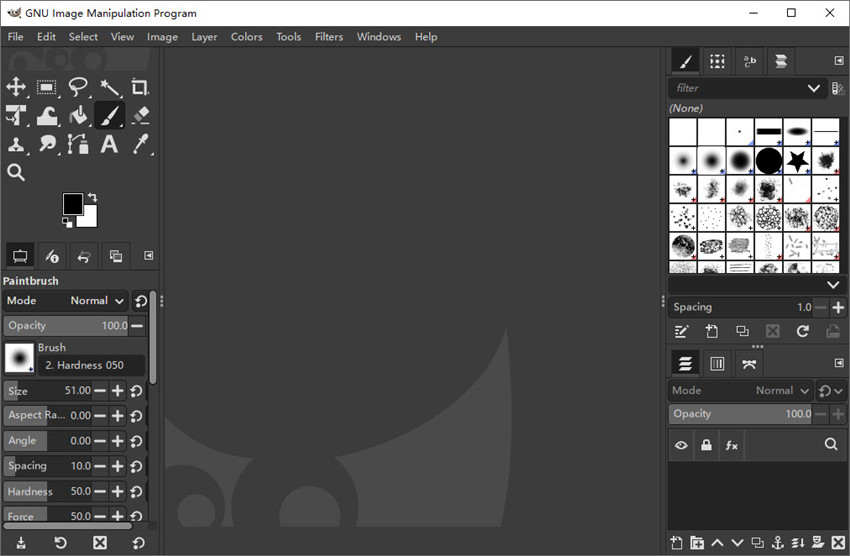Viewport: 850px width, 556px height.
Task: Reset brush Spacing to default
Action: pyautogui.click(x=136, y=466)
